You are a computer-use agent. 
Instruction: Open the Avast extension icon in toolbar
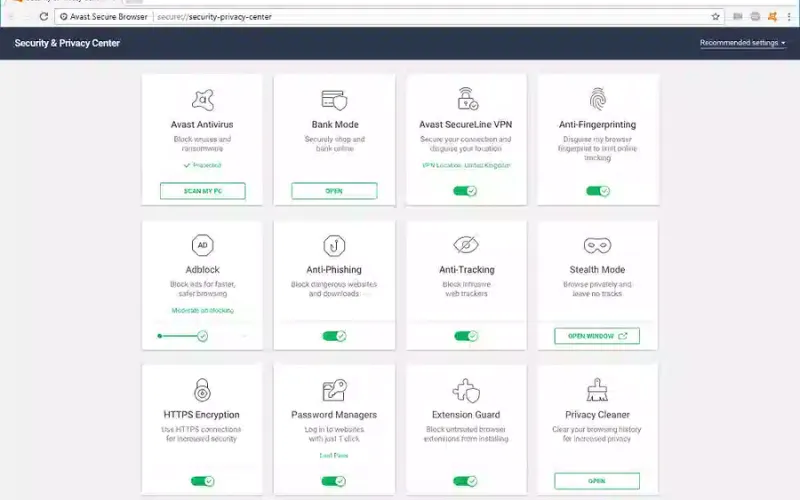[x=772, y=16]
